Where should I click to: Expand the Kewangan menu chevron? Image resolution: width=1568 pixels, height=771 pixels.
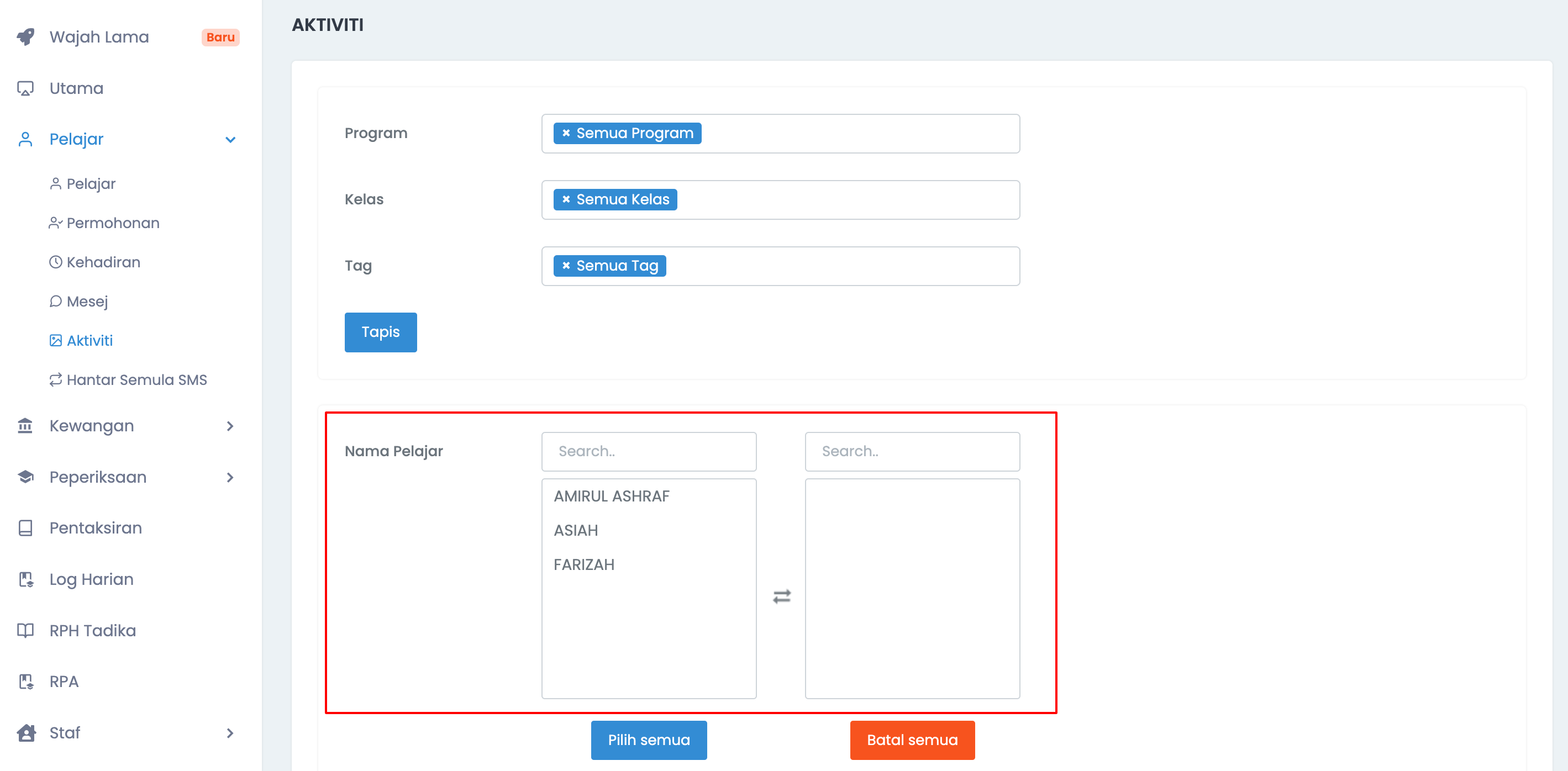tap(230, 426)
